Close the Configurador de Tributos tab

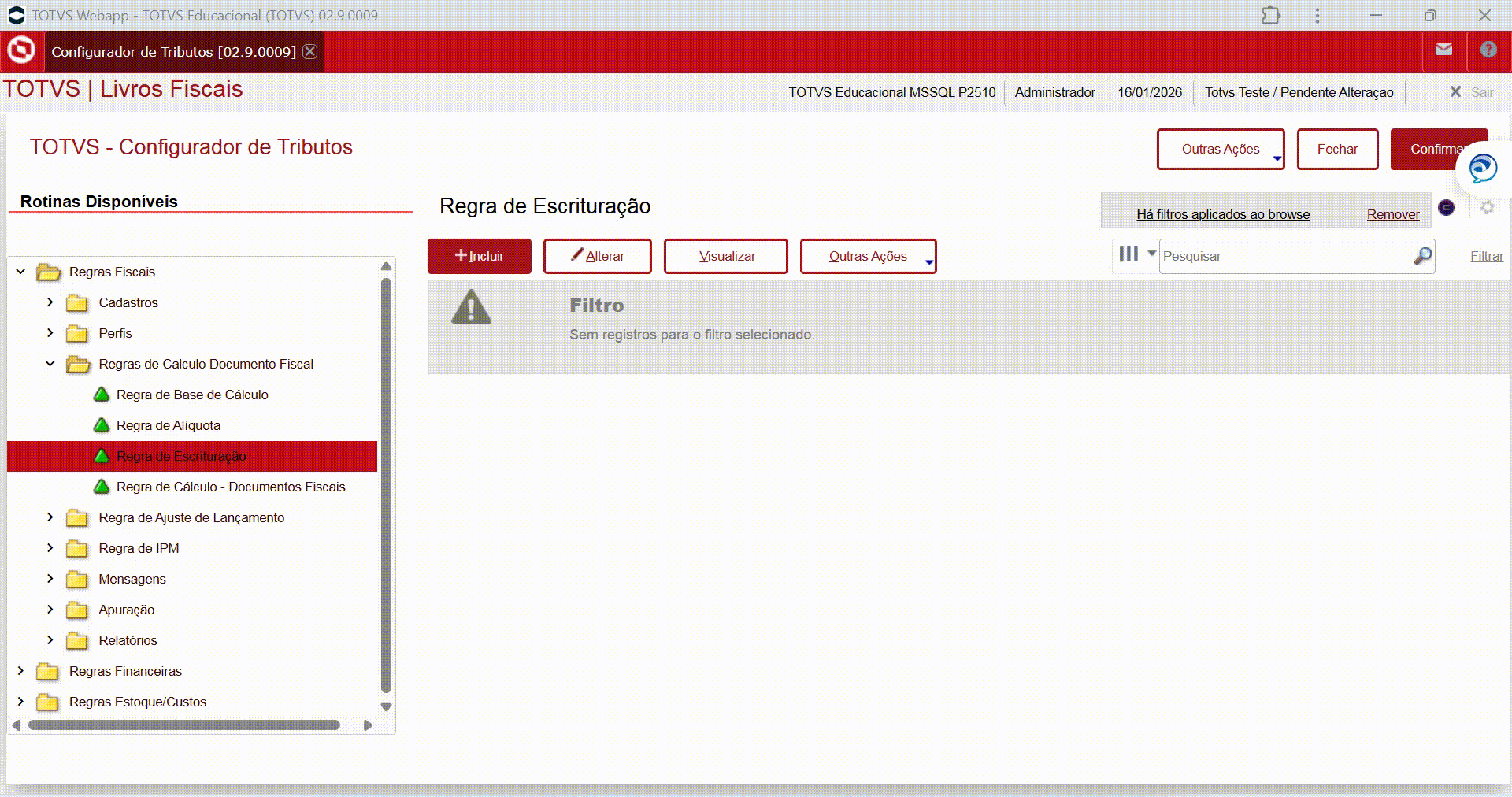[x=310, y=51]
